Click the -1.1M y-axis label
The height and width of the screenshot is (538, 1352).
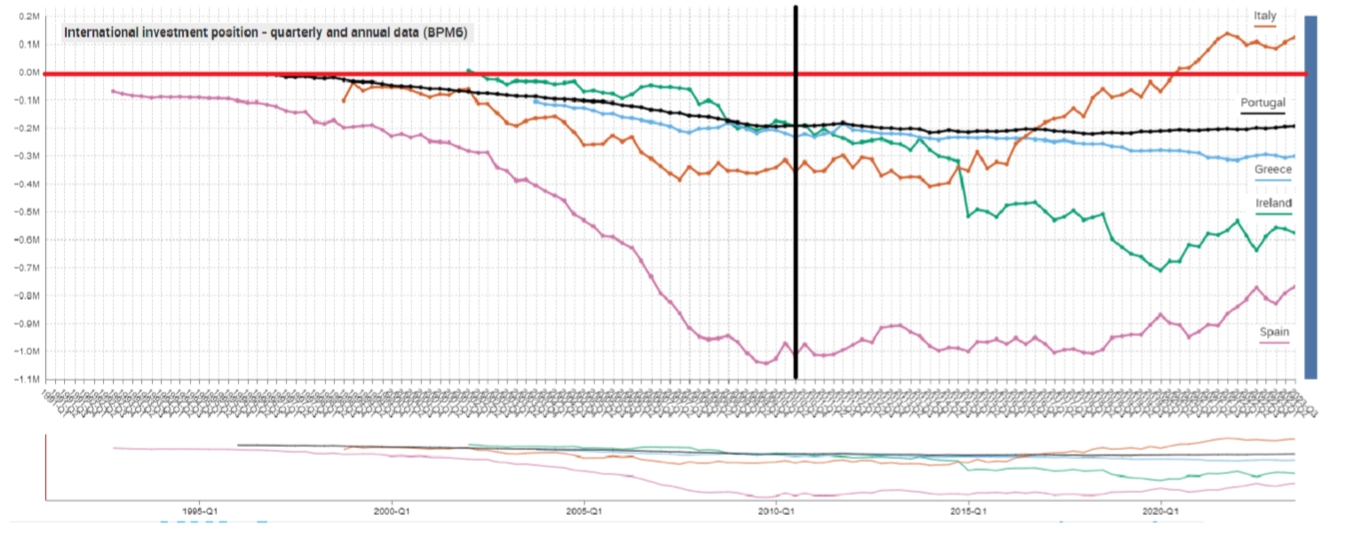click(28, 380)
